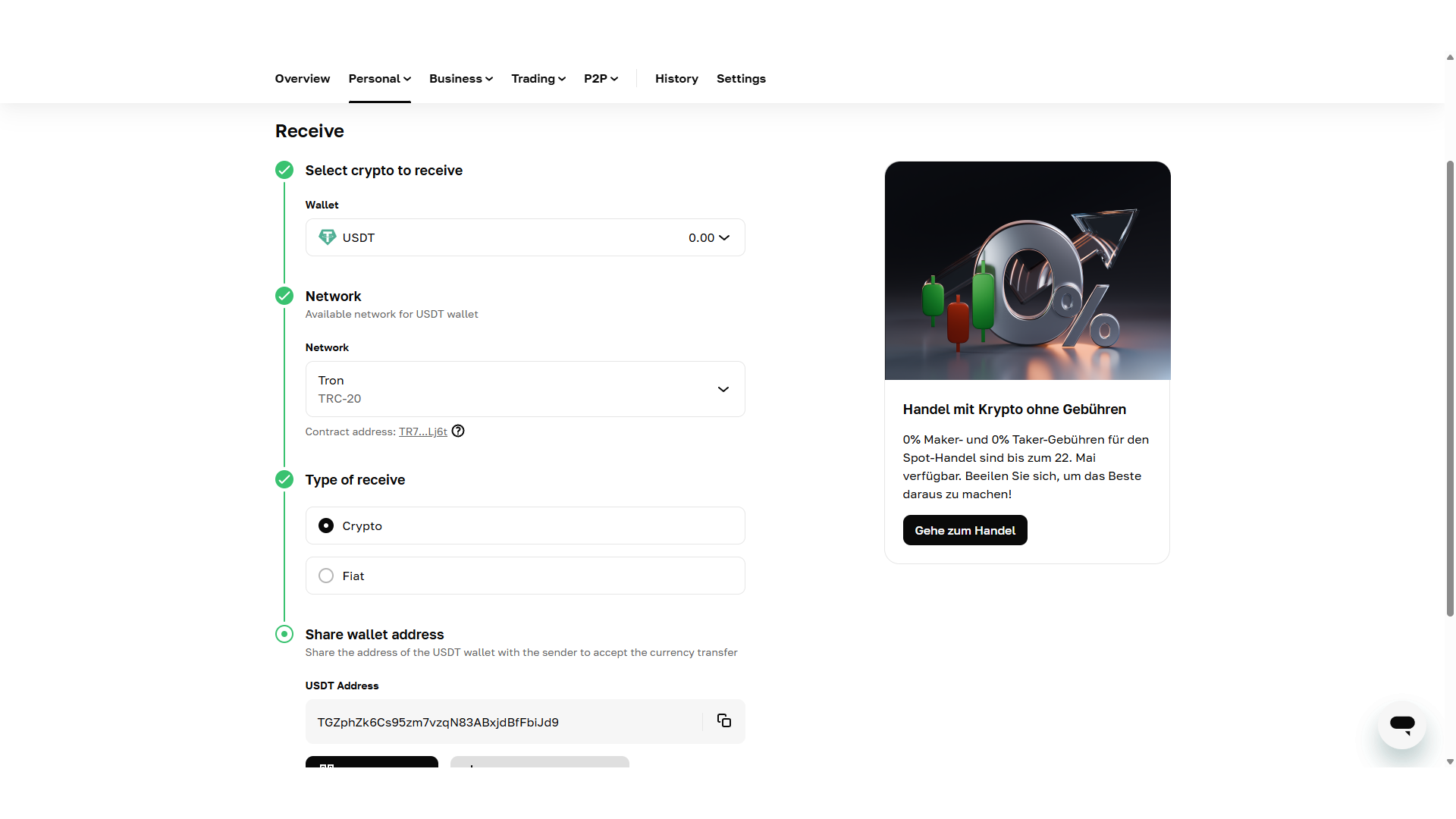This screenshot has height=819, width=1456.
Task: Click the wallet balance 0.00 value
Action: pos(701,238)
